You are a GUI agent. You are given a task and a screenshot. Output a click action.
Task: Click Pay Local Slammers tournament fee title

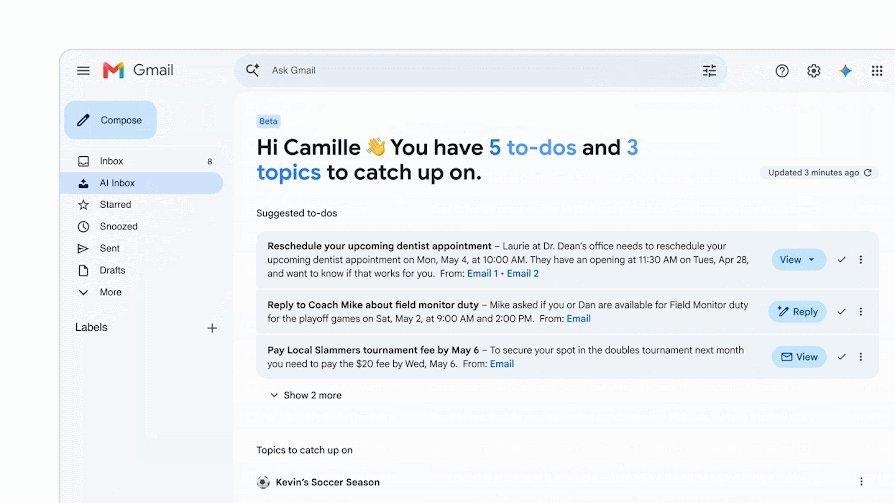coord(373,350)
